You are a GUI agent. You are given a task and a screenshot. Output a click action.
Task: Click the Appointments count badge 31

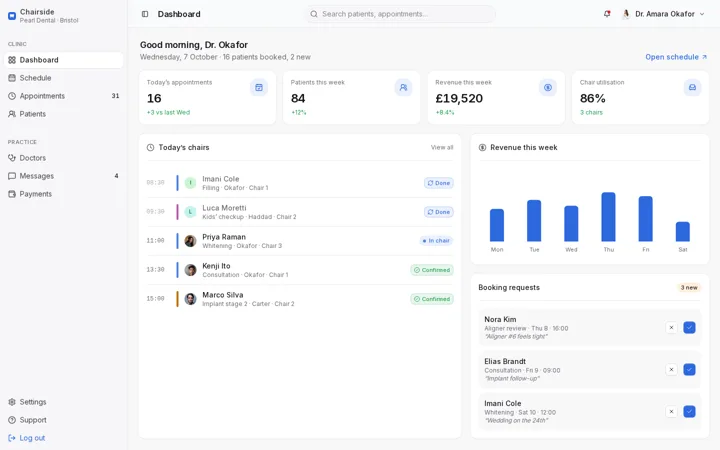click(115, 96)
